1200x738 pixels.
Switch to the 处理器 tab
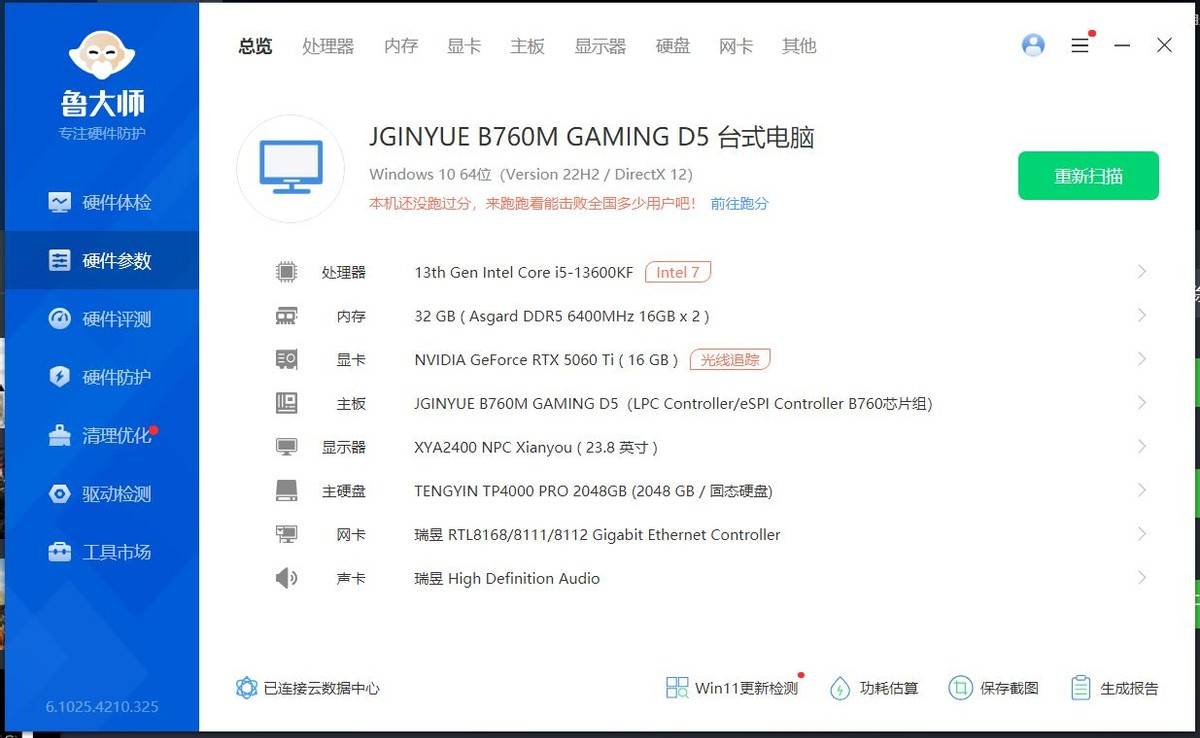pyautogui.click(x=328, y=46)
